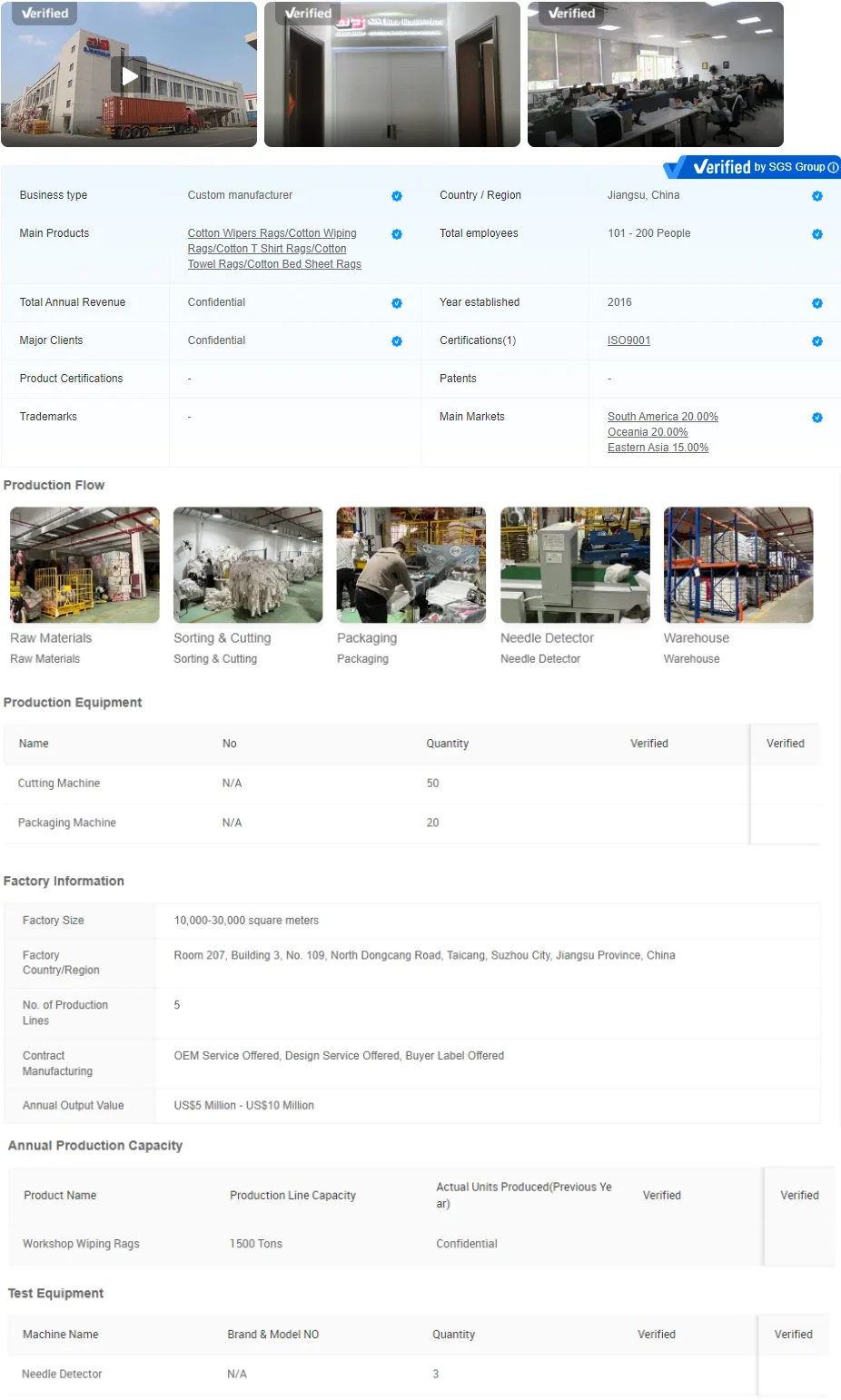Open the Warehouse production photo
The image size is (841, 1400).
tap(738, 565)
